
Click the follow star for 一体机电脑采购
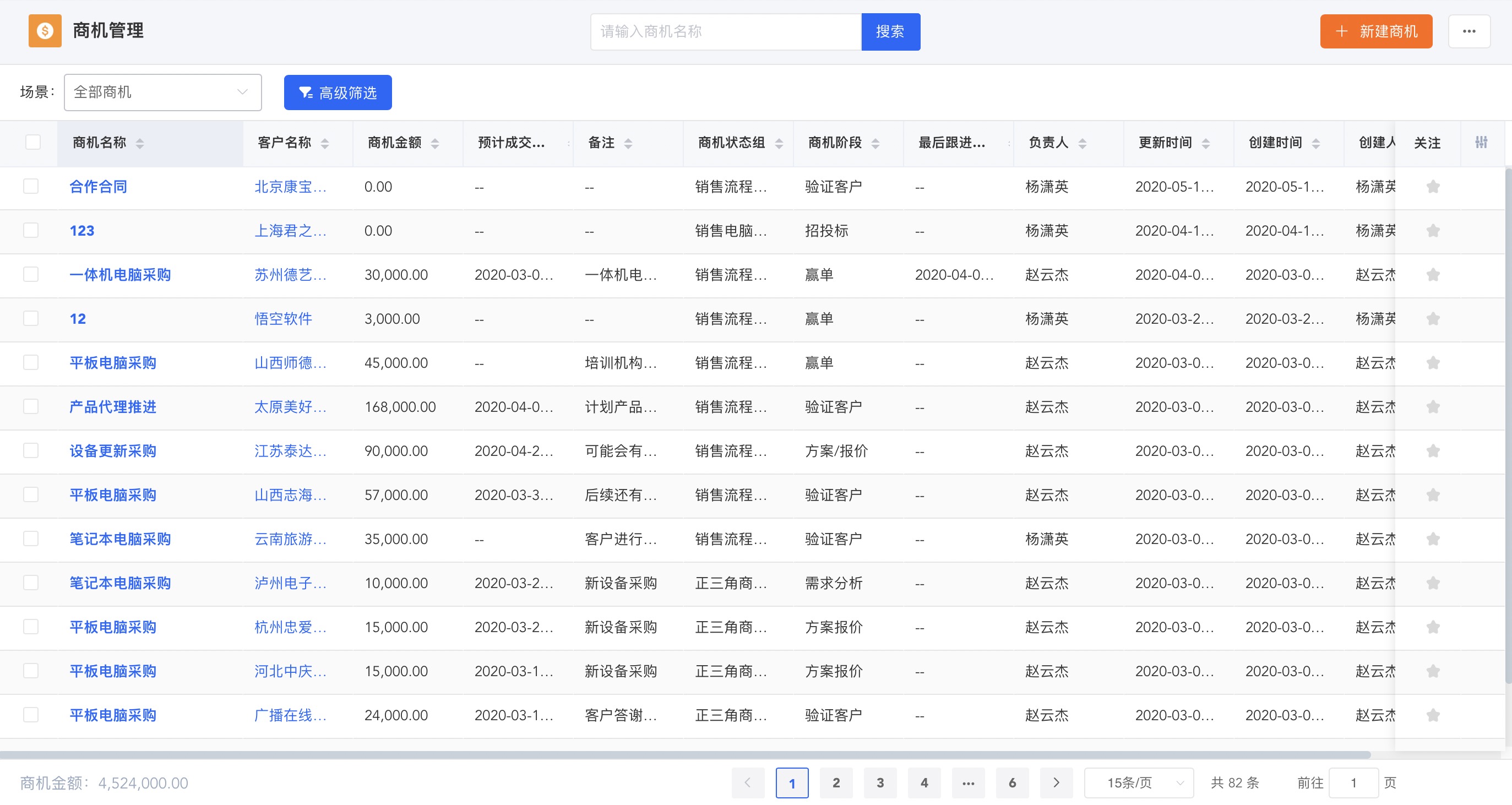pos(1433,275)
